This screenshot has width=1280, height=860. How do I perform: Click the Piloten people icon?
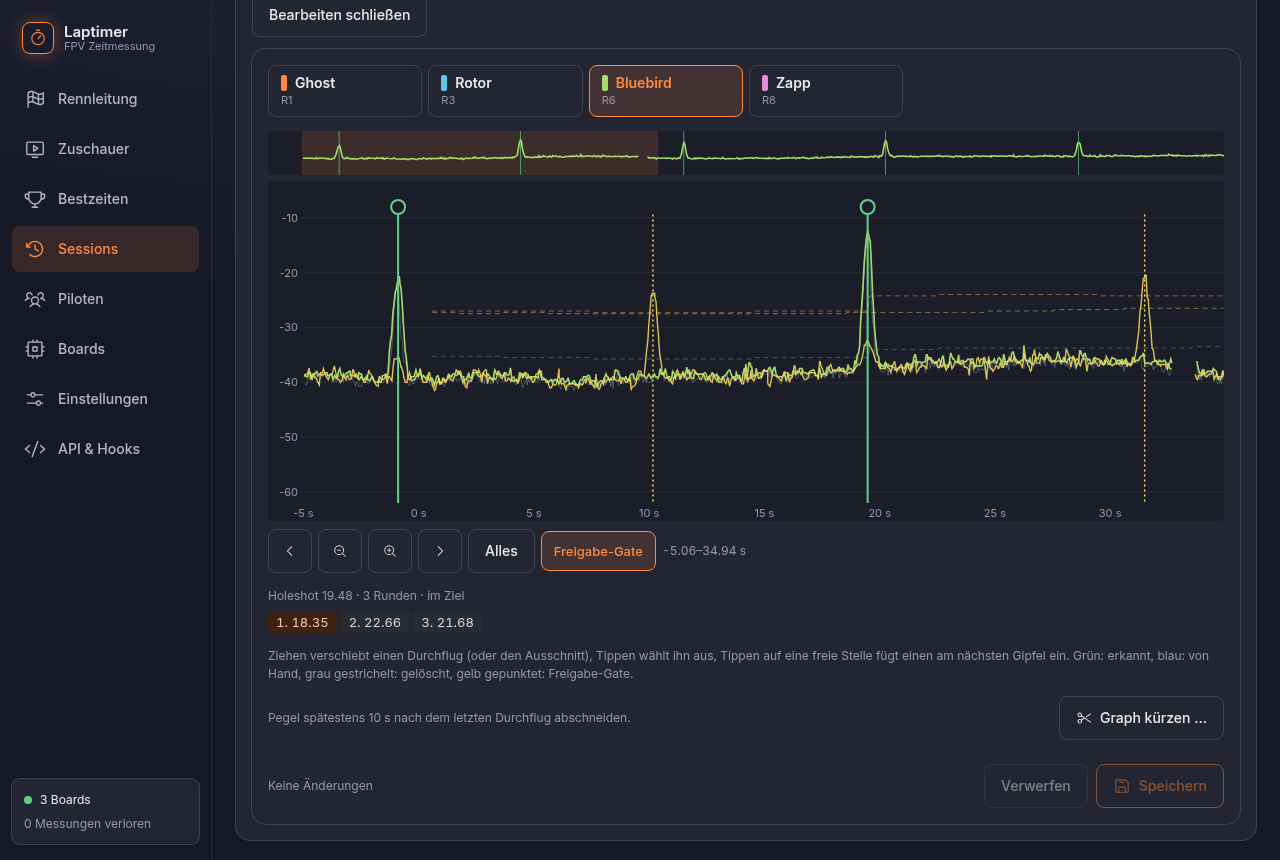(x=35, y=299)
